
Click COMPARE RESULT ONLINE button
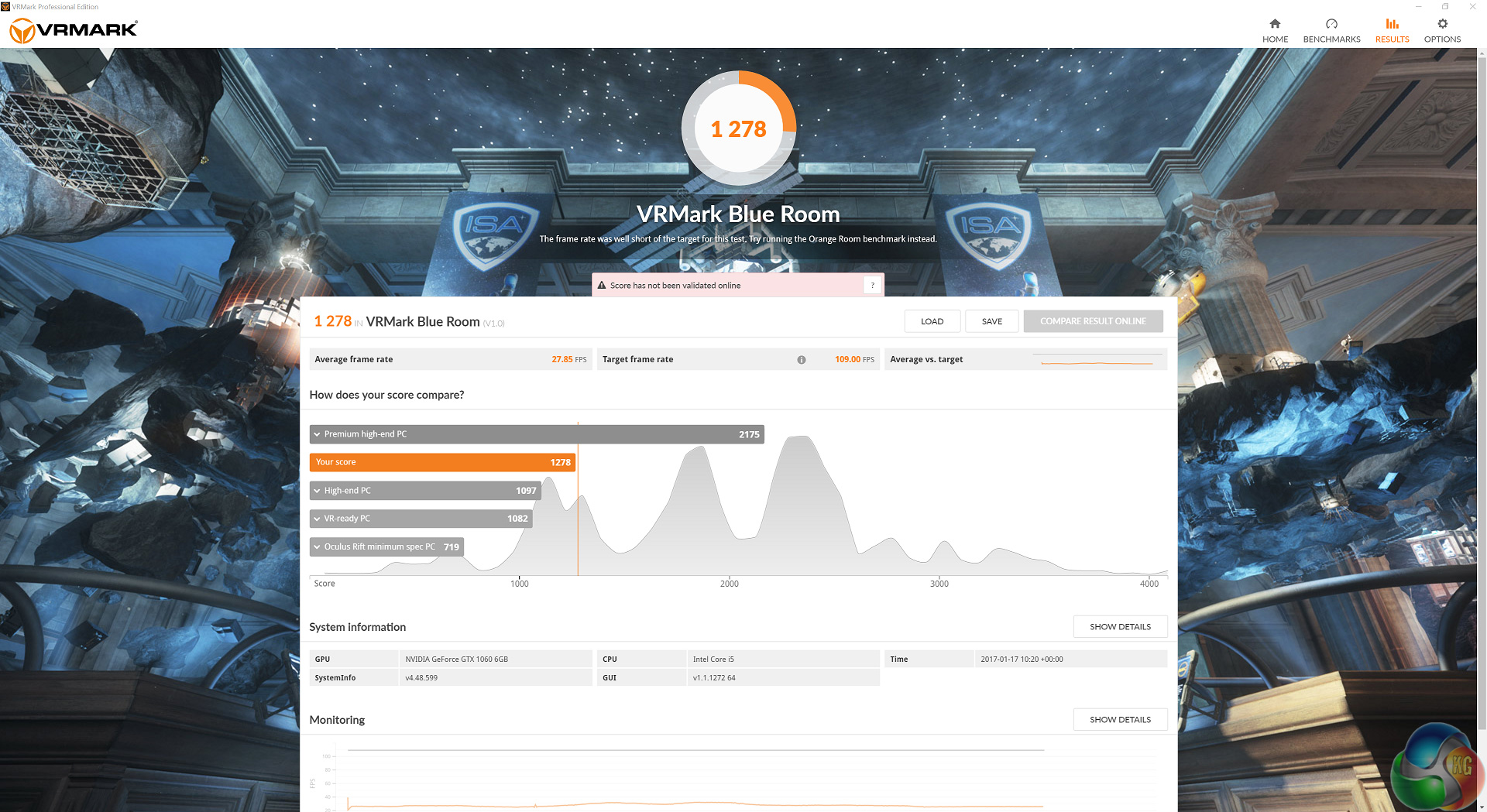(1093, 321)
